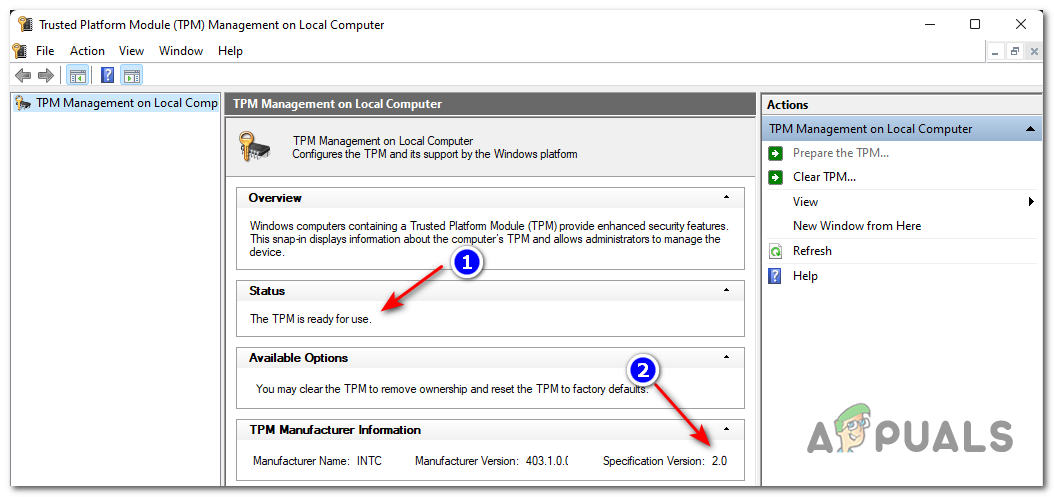Click the blue Help toolbar icon

pyautogui.click(x=108, y=75)
